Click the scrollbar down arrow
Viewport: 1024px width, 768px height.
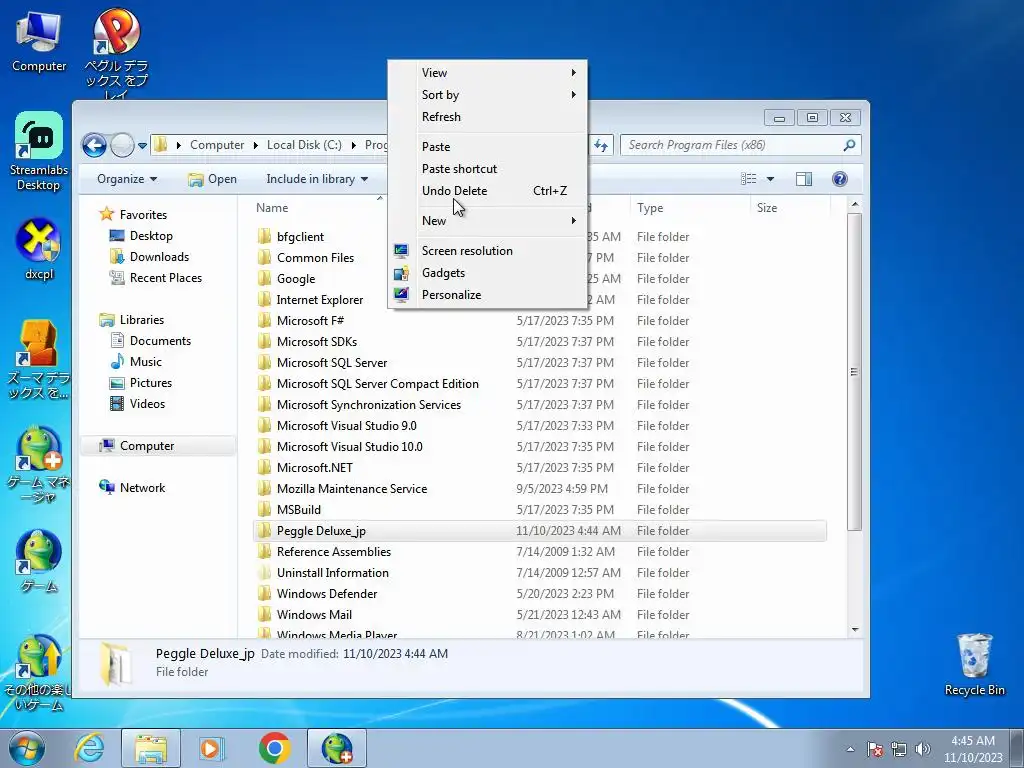click(854, 630)
